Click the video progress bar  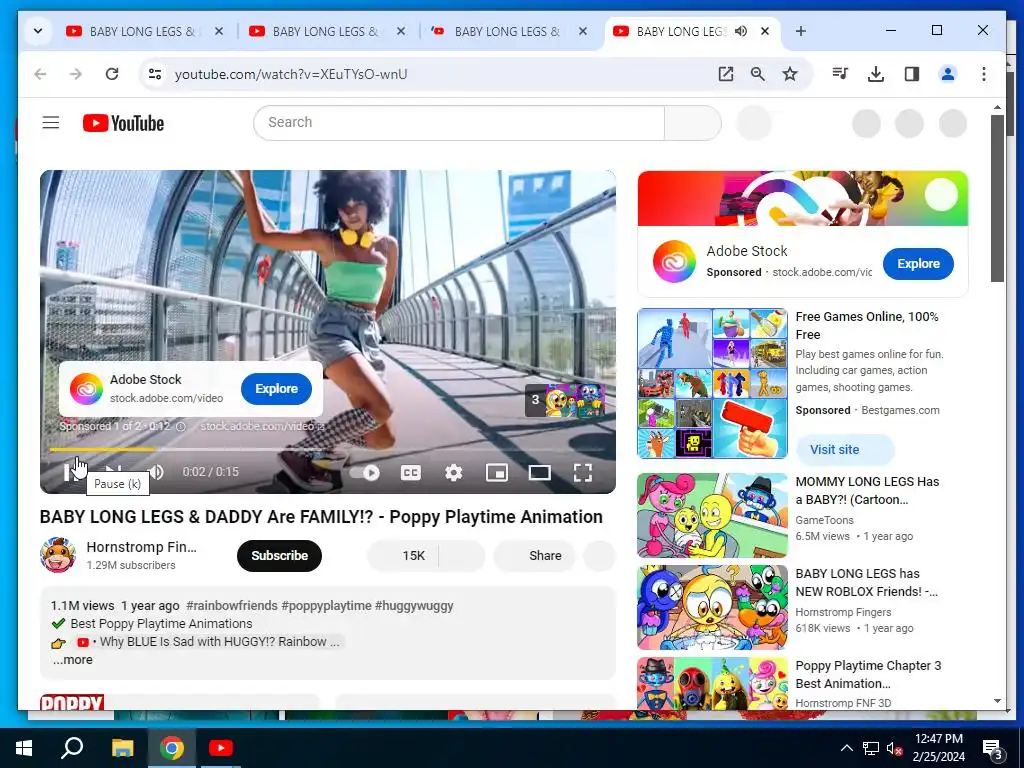click(x=328, y=449)
